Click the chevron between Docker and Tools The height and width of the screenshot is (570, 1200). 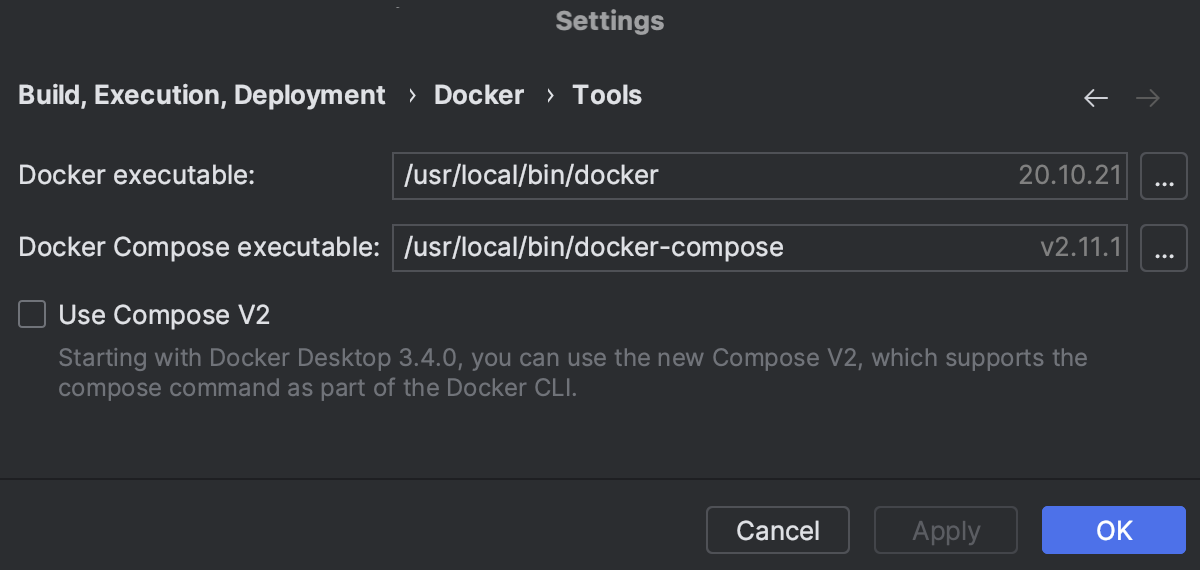point(549,96)
